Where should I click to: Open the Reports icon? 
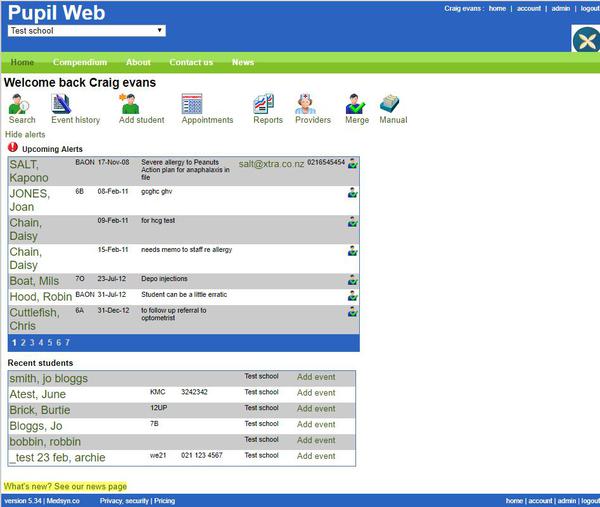click(264, 103)
